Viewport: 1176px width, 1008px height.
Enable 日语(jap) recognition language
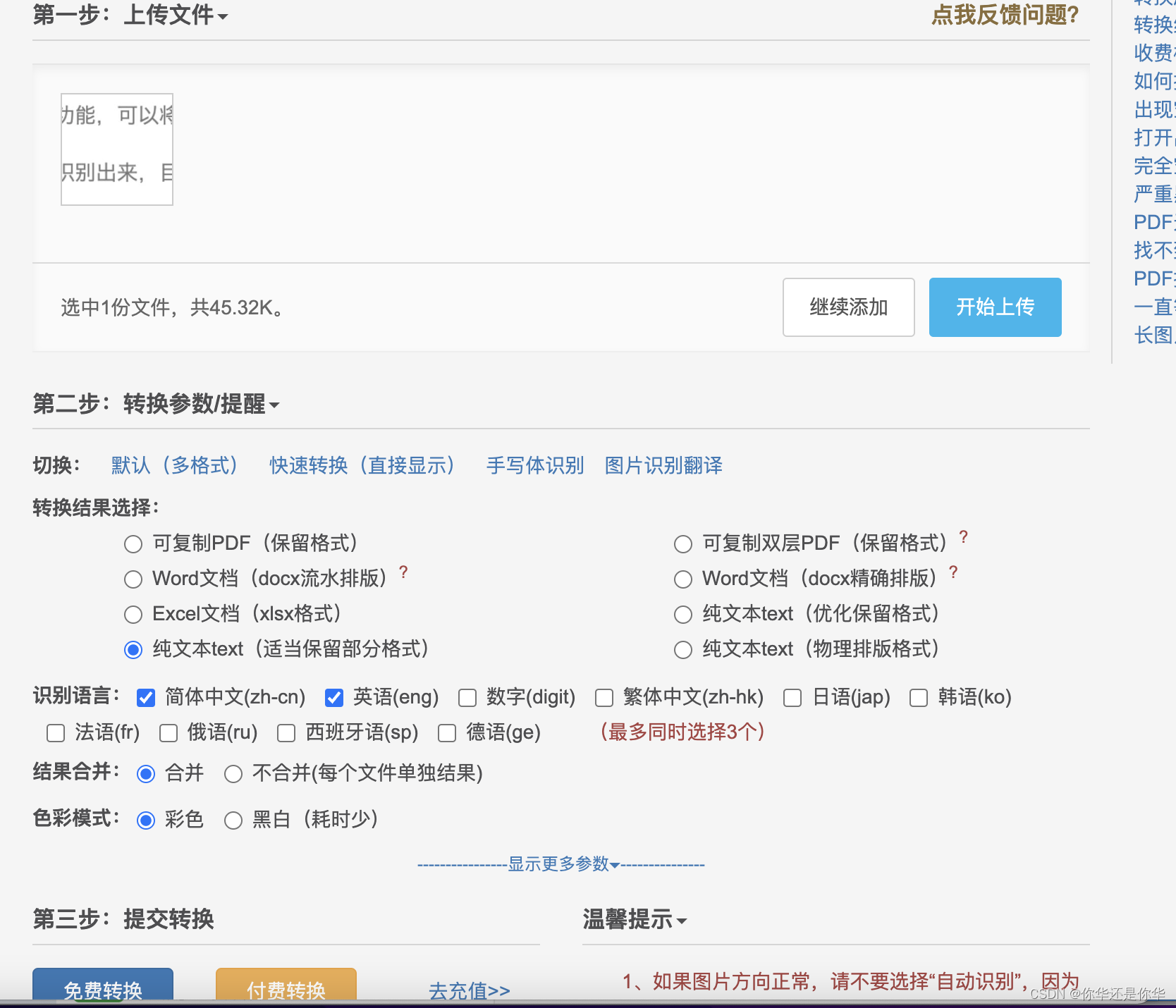point(792,697)
